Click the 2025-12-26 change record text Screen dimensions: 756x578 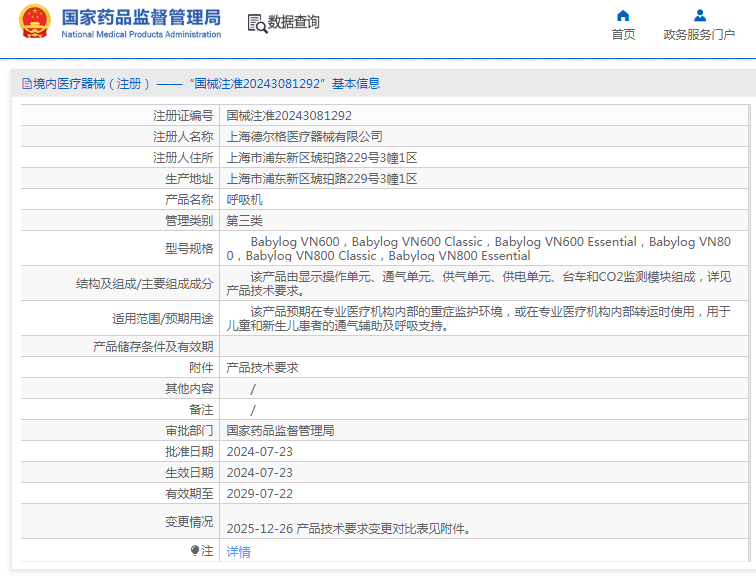[x=348, y=529]
